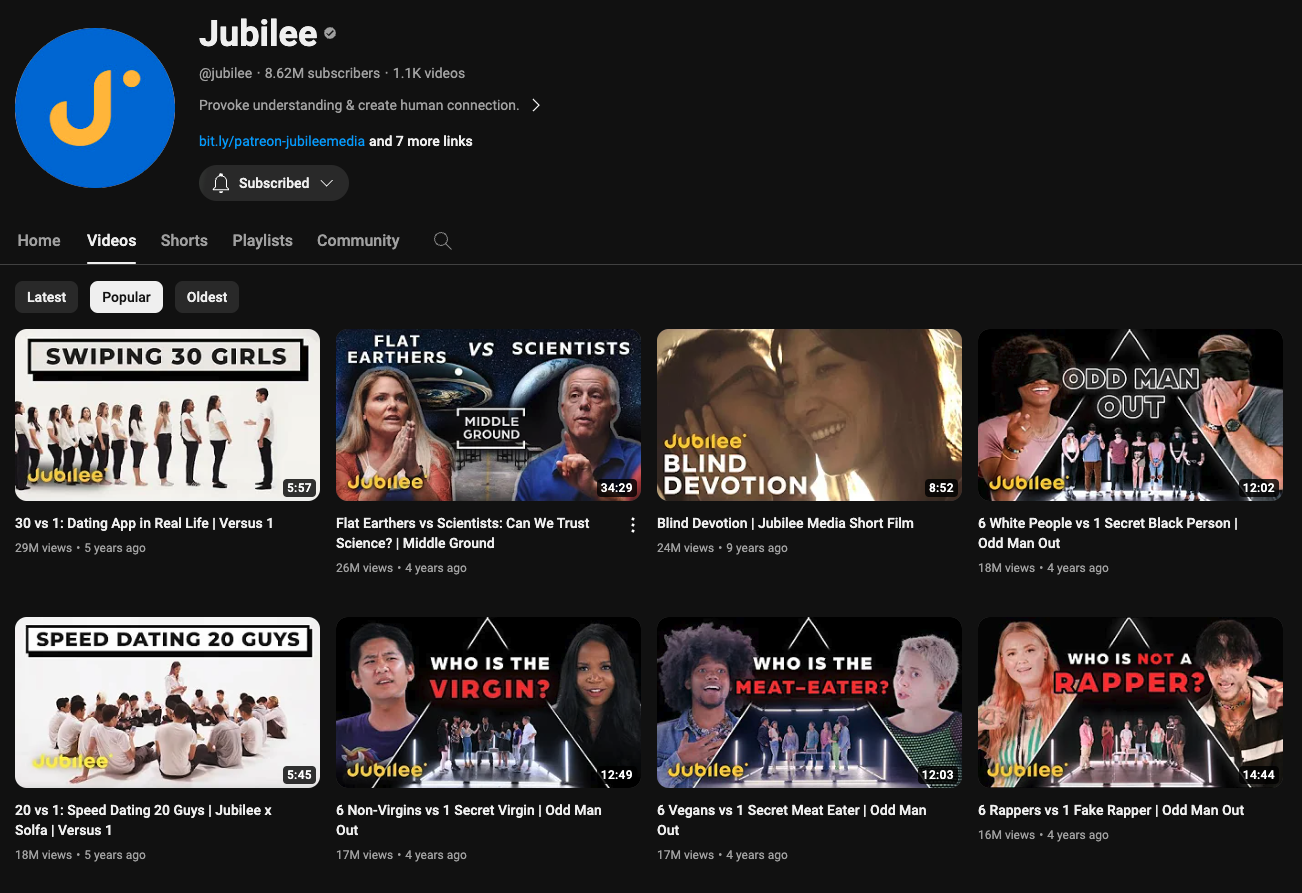Go to the Playlists tab
Viewport: 1302px width, 893px height.
(x=262, y=240)
